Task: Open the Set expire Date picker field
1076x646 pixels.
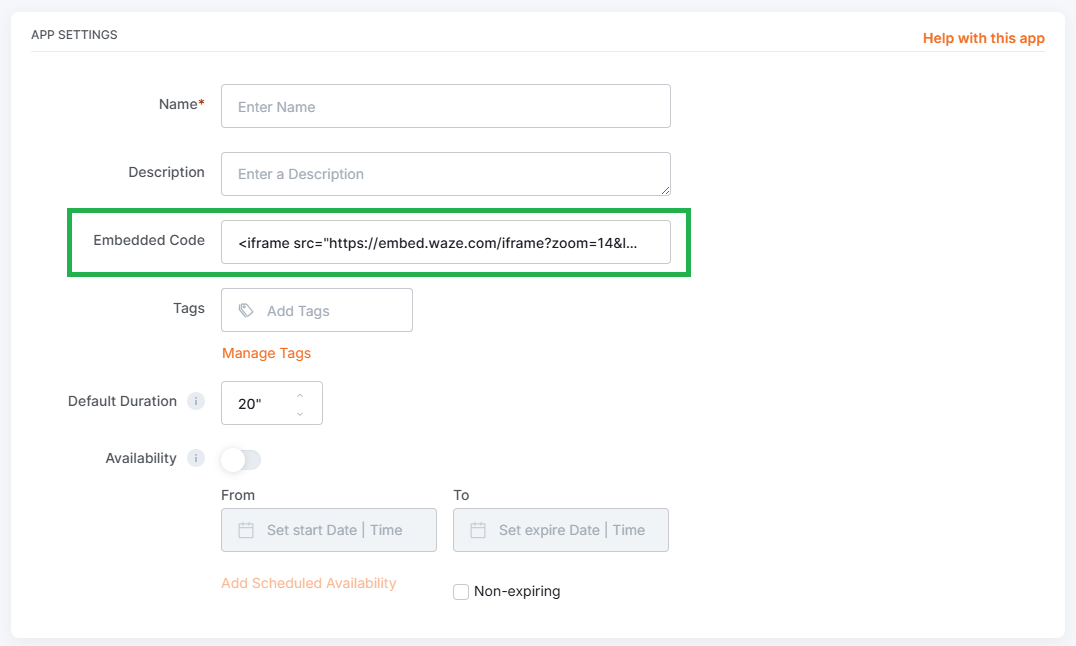Action: tap(571, 530)
